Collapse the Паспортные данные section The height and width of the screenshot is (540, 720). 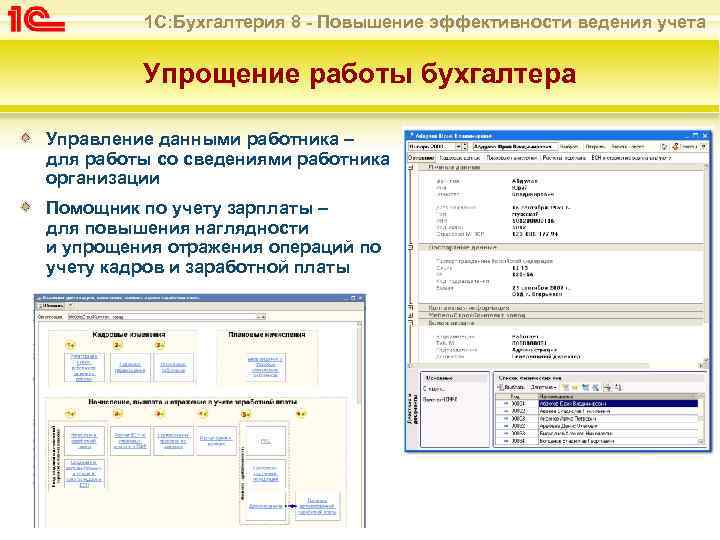click(411, 248)
